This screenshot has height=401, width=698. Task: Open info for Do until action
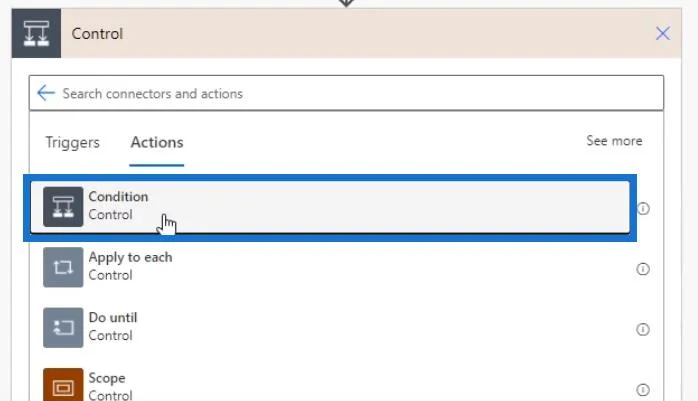(x=643, y=329)
